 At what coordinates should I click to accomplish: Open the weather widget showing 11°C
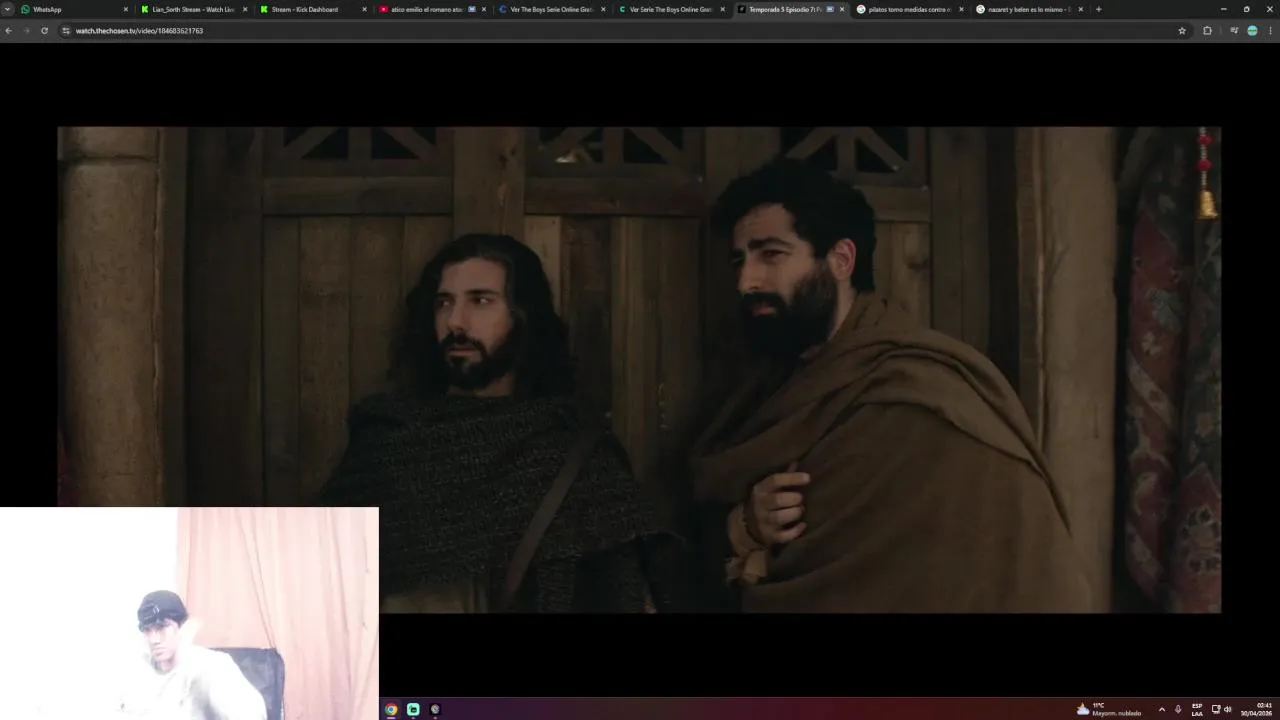pyautogui.click(x=1109, y=709)
